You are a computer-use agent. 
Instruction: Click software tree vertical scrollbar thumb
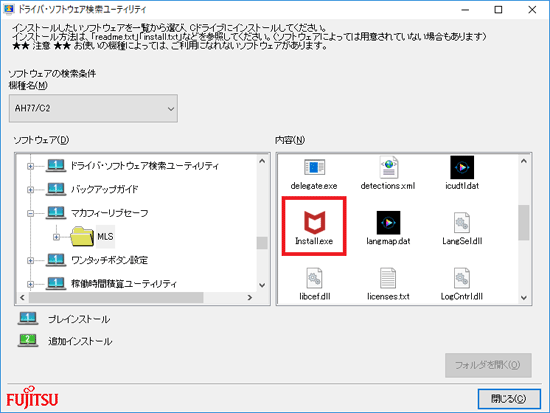(262, 243)
